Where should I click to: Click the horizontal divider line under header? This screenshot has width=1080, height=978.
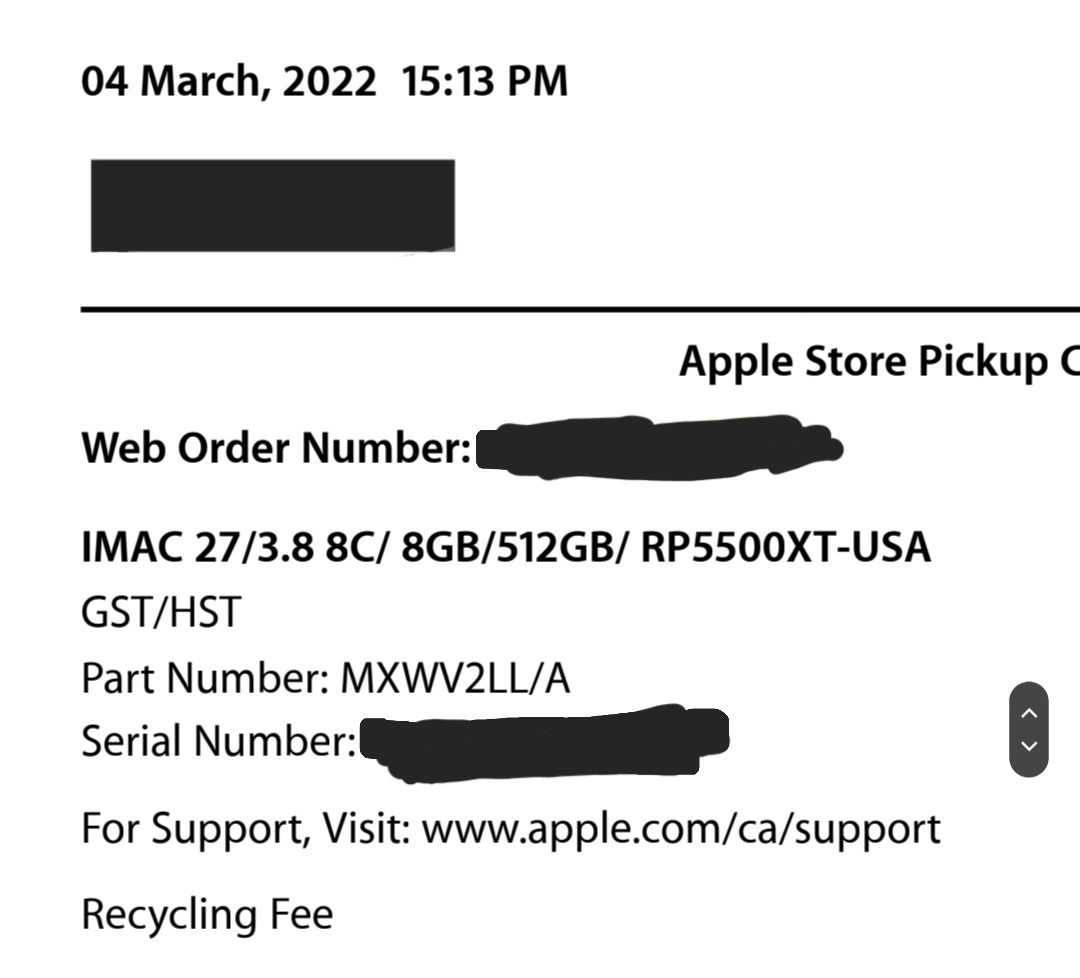(580, 310)
